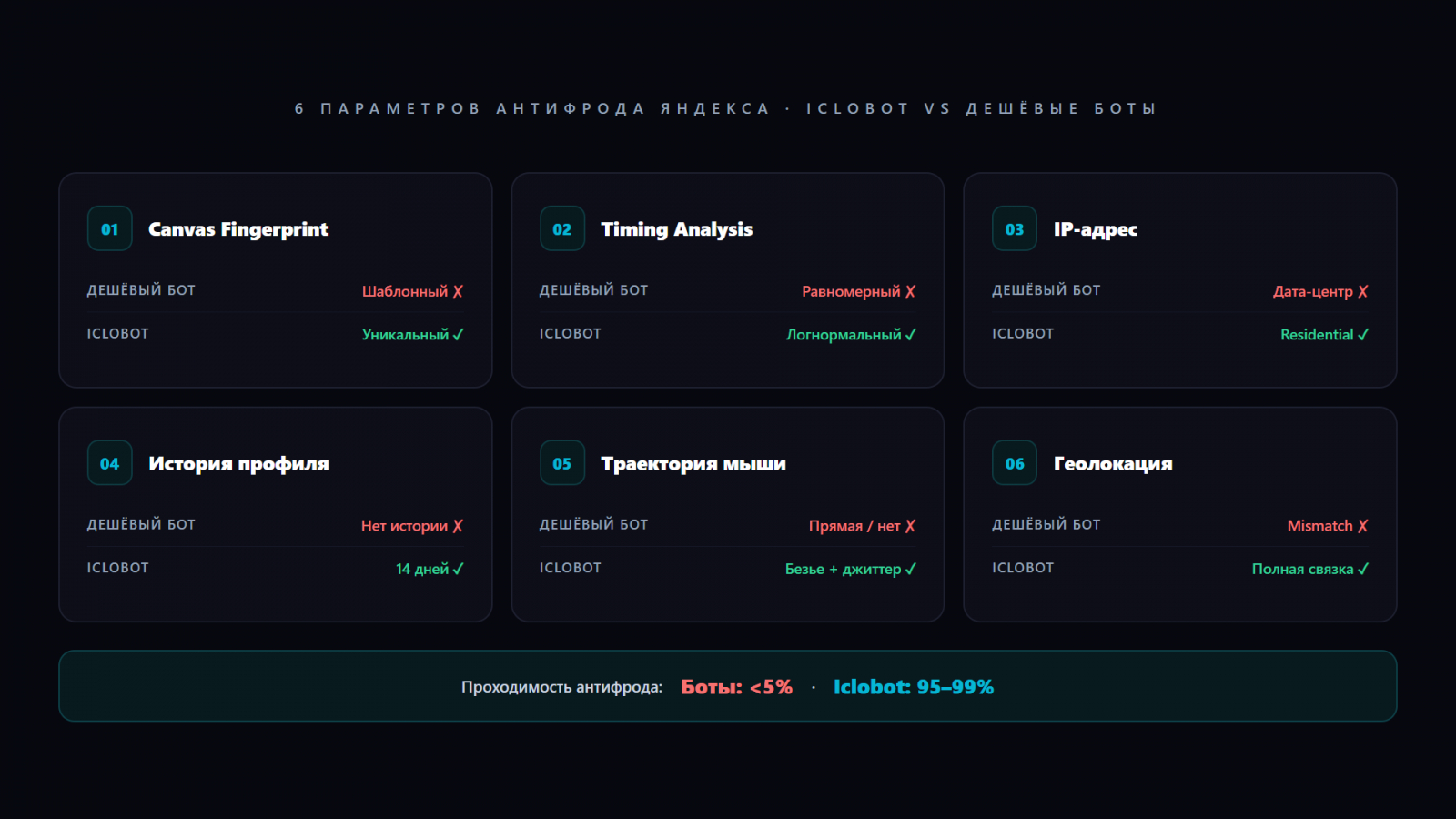The width and height of the screenshot is (1456, 819).
Task: Click the red X next to Mismatch
Action: tap(1363, 526)
